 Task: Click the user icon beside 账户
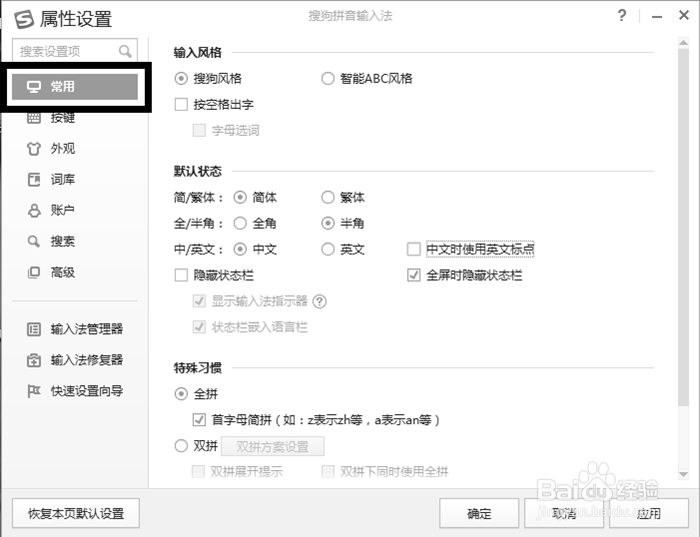tap(34, 210)
